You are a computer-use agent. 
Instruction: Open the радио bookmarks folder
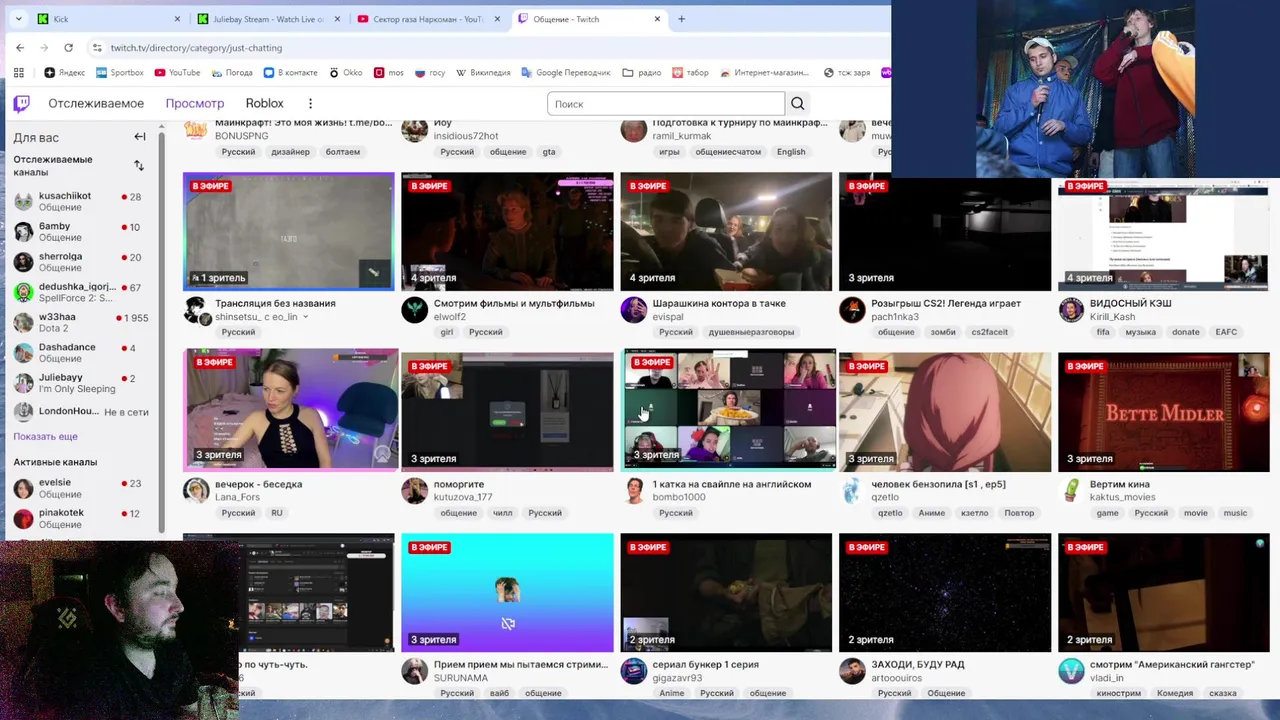[641, 72]
